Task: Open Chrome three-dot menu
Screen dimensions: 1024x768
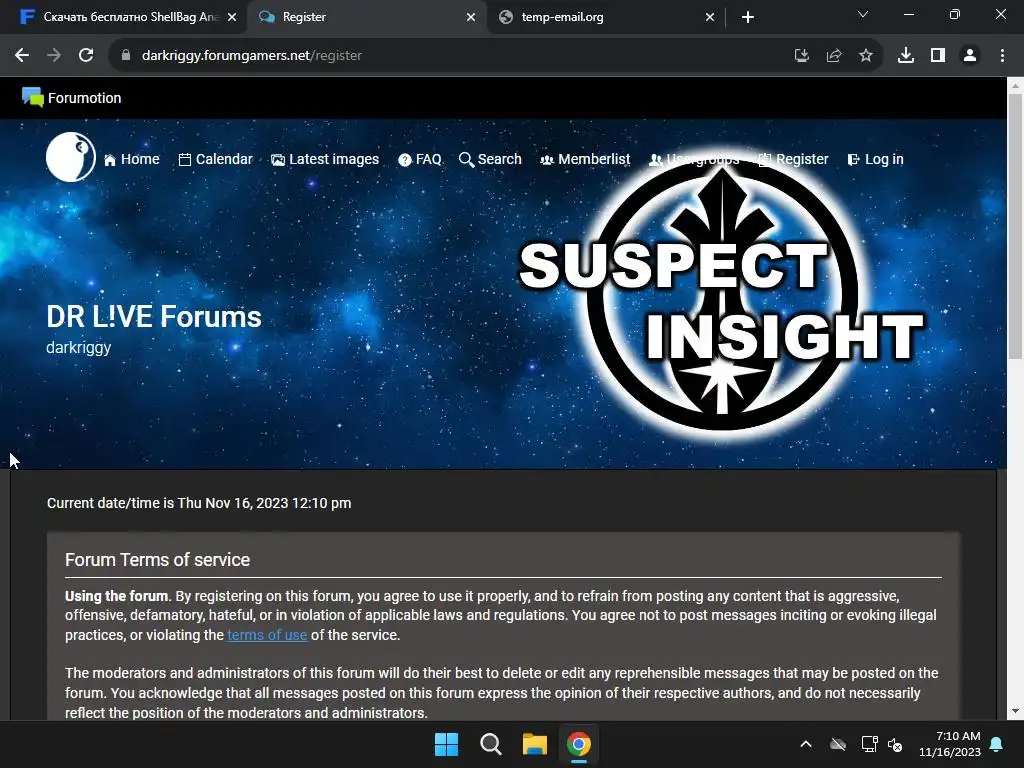Action: pyautogui.click(x=1002, y=56)
